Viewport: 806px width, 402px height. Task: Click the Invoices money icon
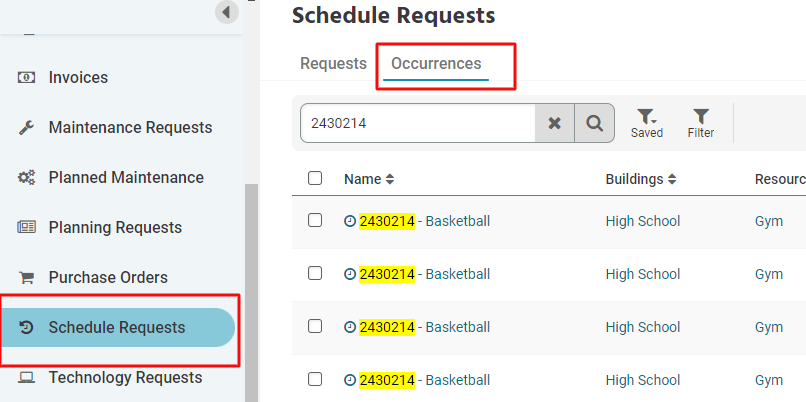point(26,78)
